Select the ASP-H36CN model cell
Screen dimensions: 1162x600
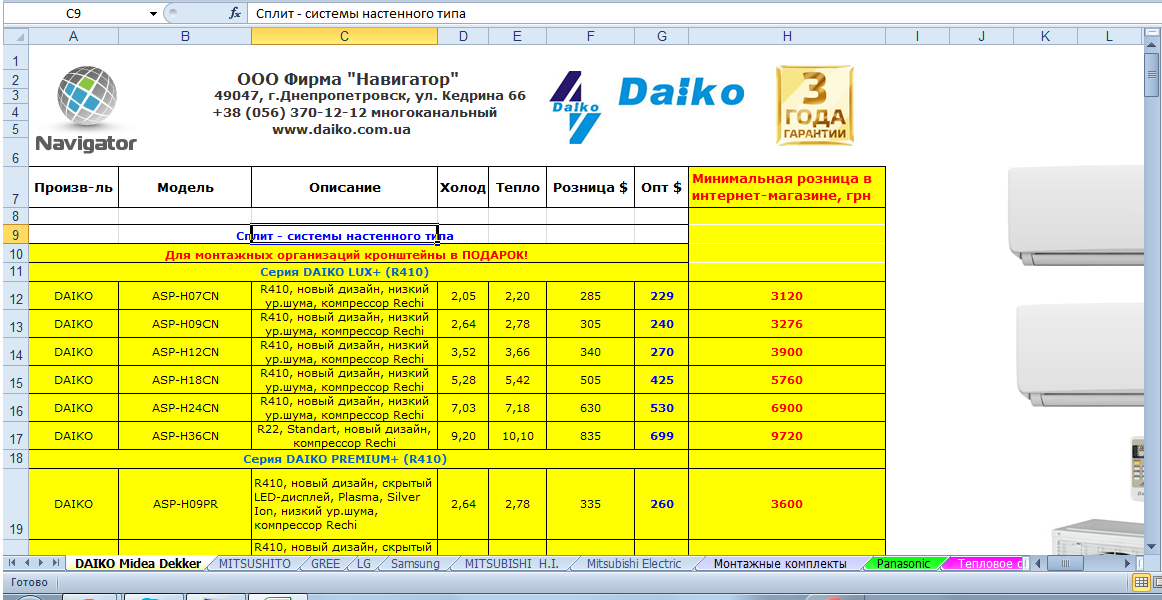click(x=185, y=436)
